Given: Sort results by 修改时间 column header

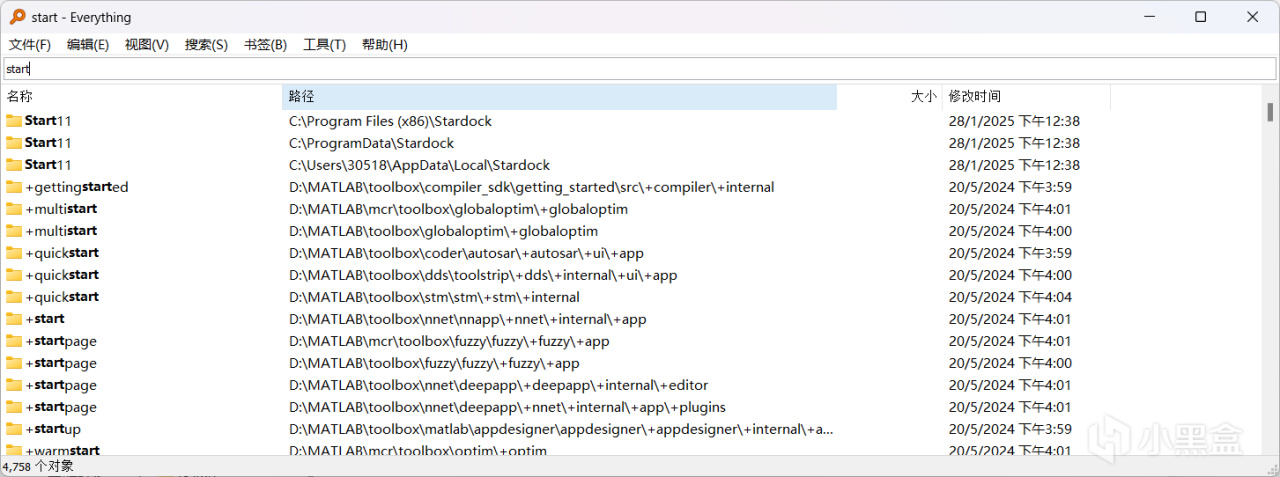Looking at the screenshot, I should (x=1026, y=97).
